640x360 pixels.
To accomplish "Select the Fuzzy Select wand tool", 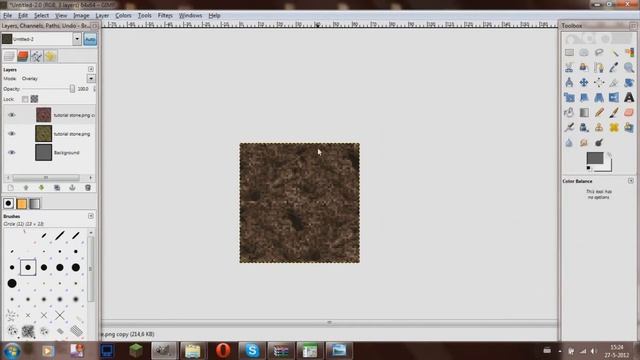I will [614, 53].
